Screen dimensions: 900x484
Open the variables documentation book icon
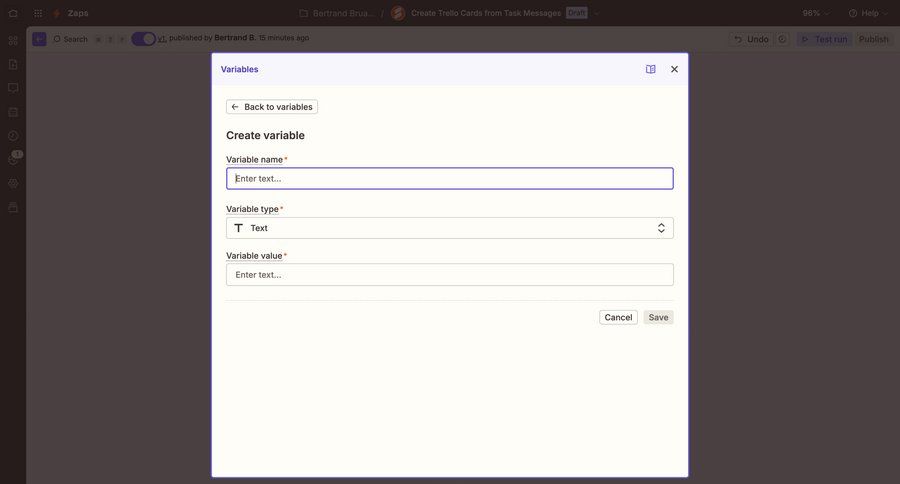[x=650, y=69]
